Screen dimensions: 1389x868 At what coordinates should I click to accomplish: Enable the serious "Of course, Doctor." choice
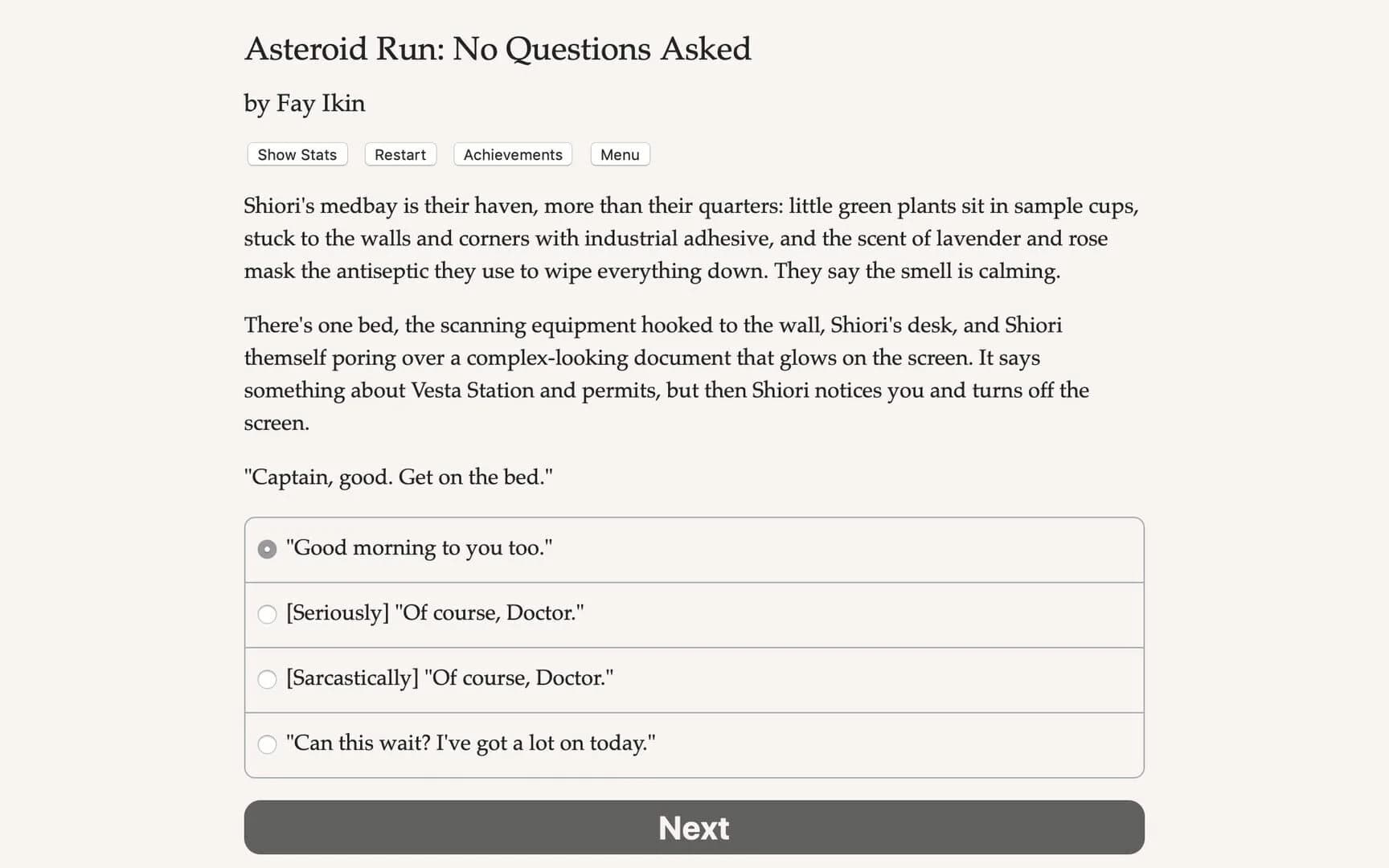click(266, 614)
